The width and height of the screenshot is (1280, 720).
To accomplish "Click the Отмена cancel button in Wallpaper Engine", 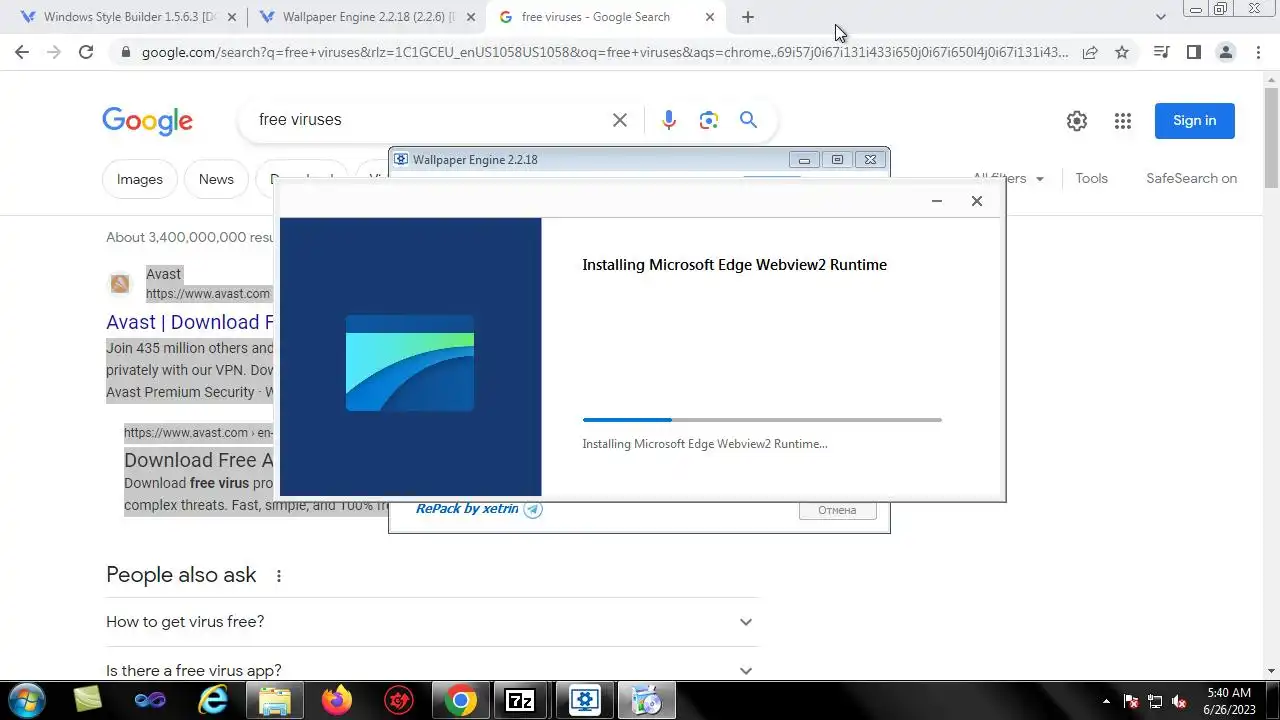I will point(837,510).
